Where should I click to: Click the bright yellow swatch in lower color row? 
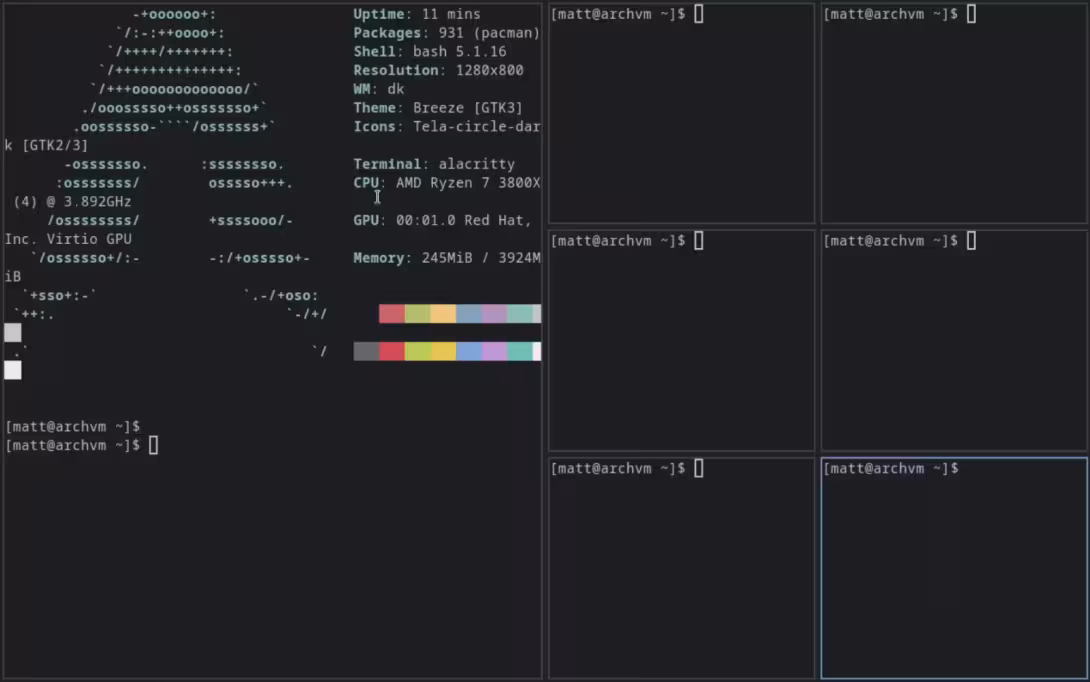point(443,352)
